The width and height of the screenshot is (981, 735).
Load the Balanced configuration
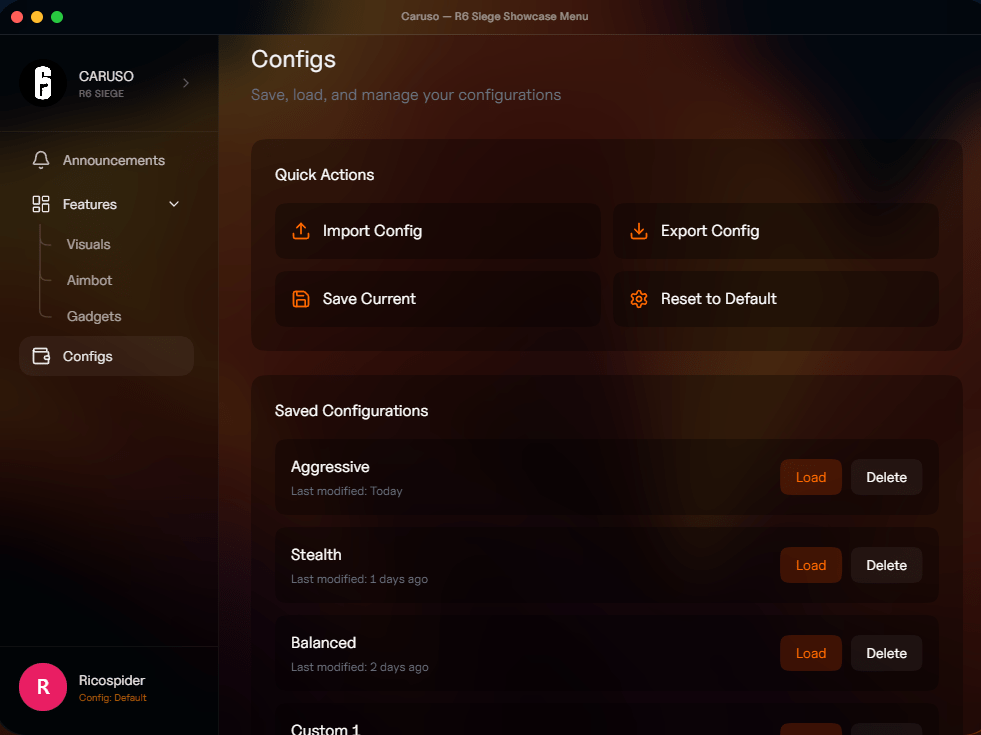(x=810, y=653)
